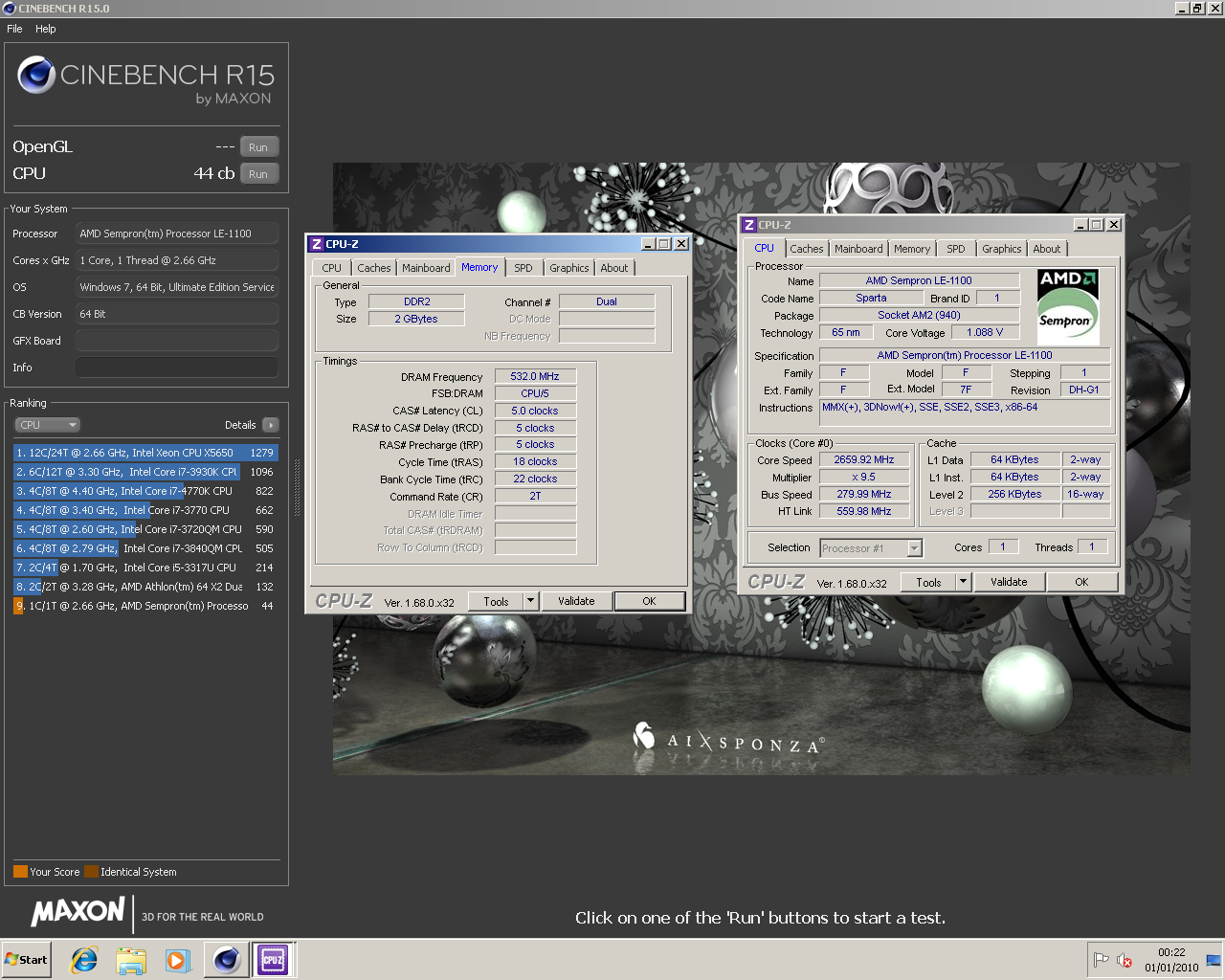
Task: Click the Info input field
Action: [177, 367]
